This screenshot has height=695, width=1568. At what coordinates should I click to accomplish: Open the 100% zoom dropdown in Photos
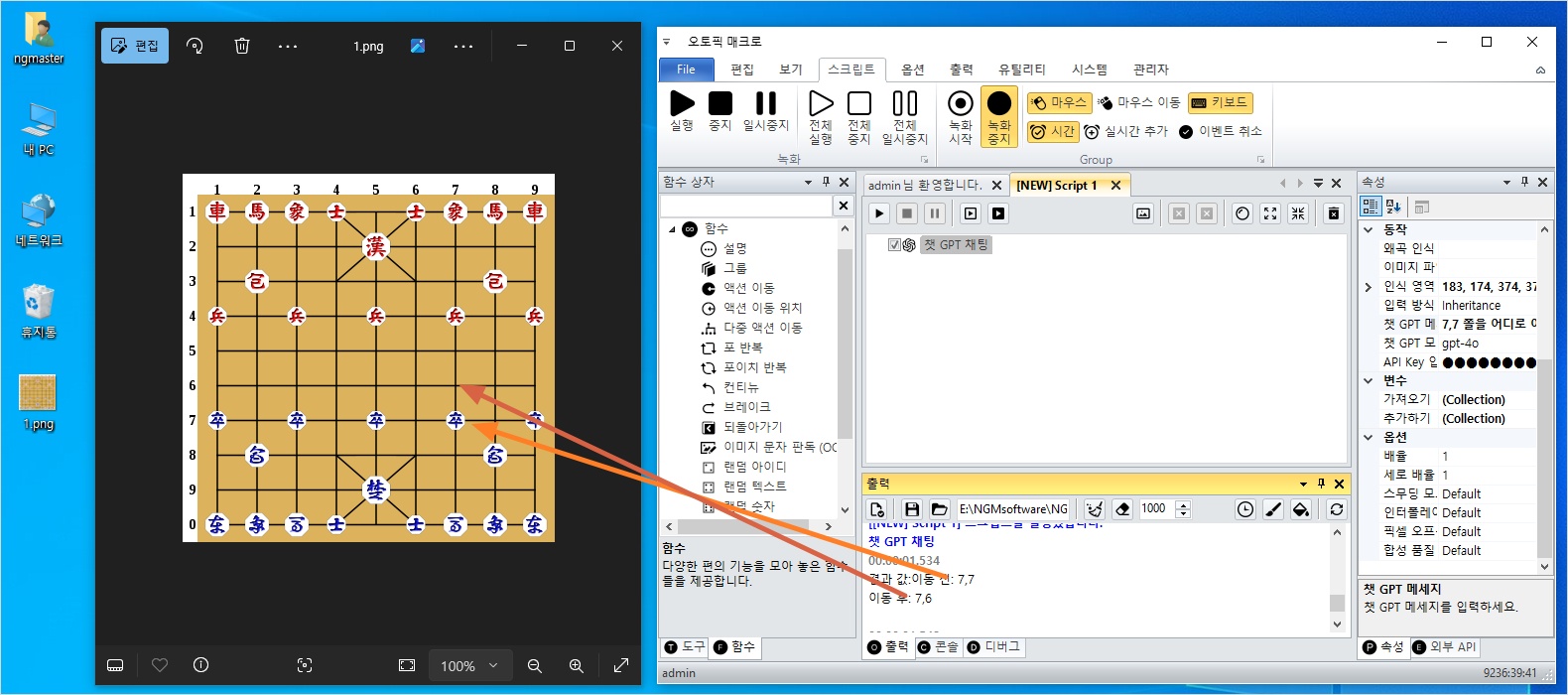coord(469,665)
